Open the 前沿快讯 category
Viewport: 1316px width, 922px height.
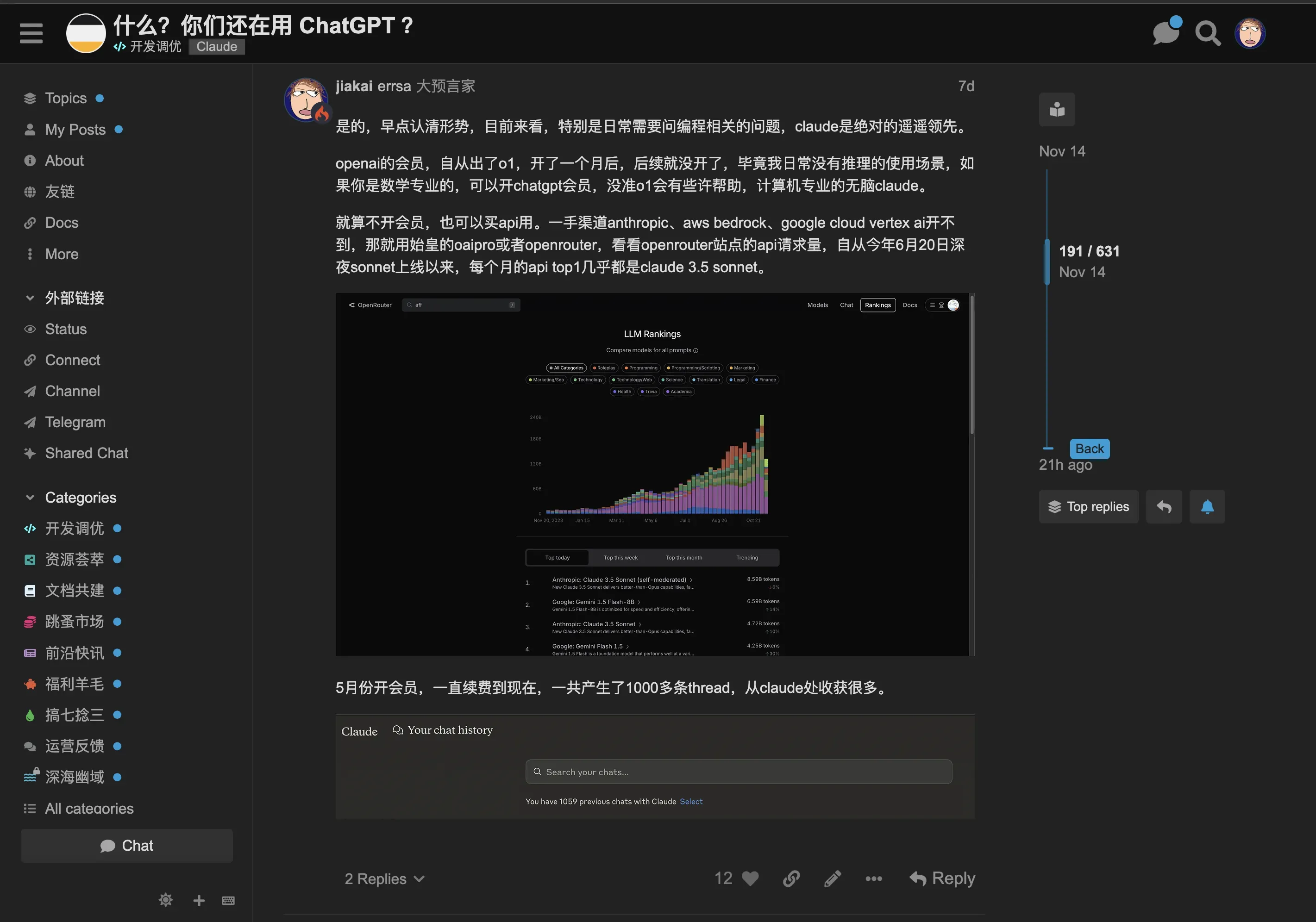click(x=75, y=653)
